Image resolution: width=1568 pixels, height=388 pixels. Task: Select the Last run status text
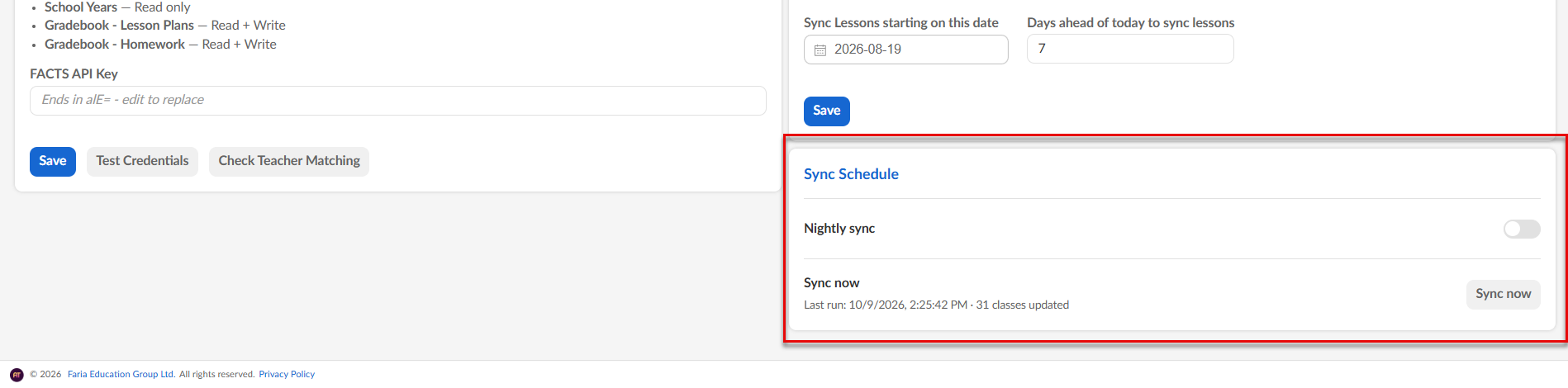pos(936,305)
